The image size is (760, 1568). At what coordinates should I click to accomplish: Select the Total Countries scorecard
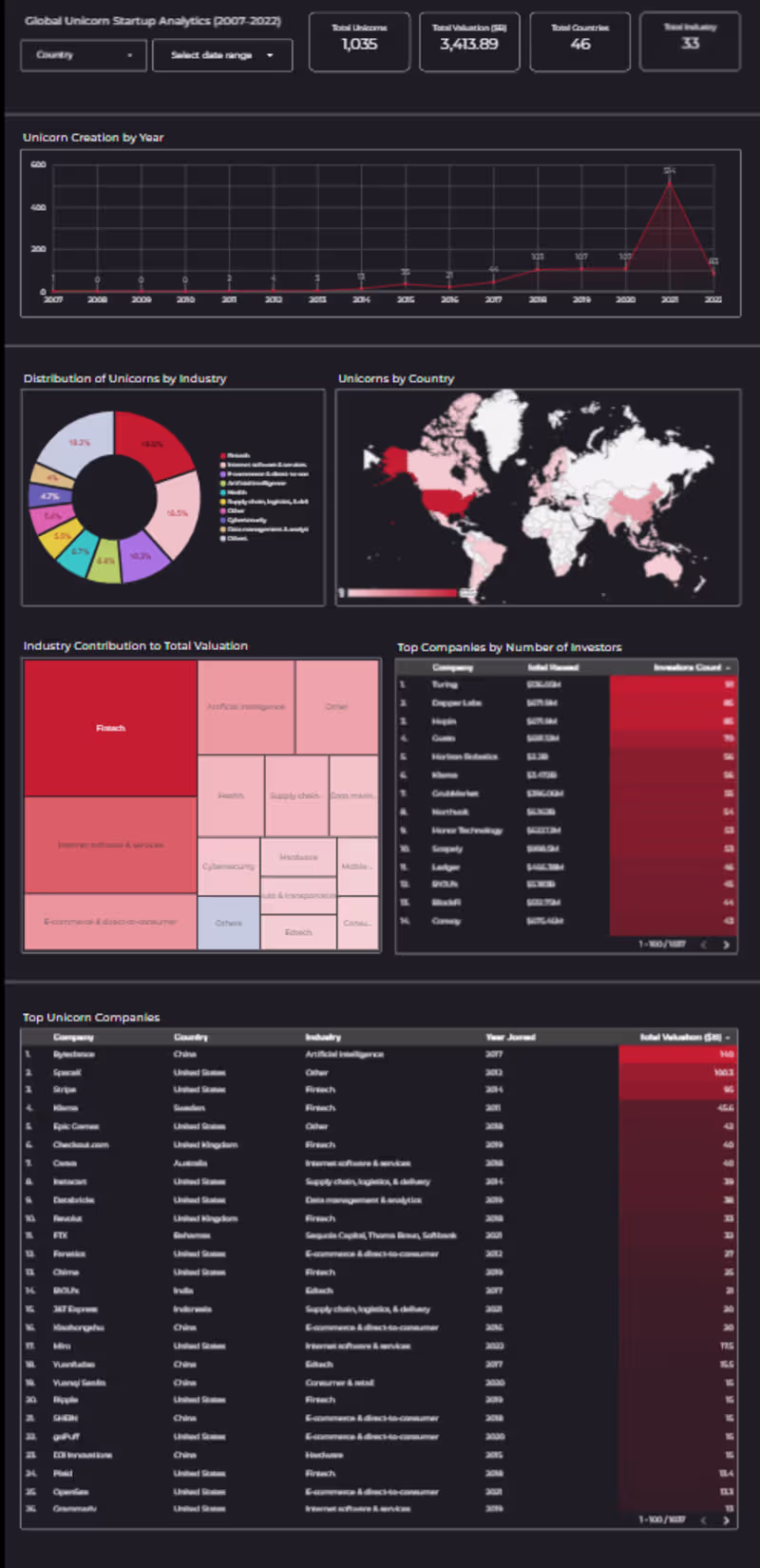[x=579, y=42]
